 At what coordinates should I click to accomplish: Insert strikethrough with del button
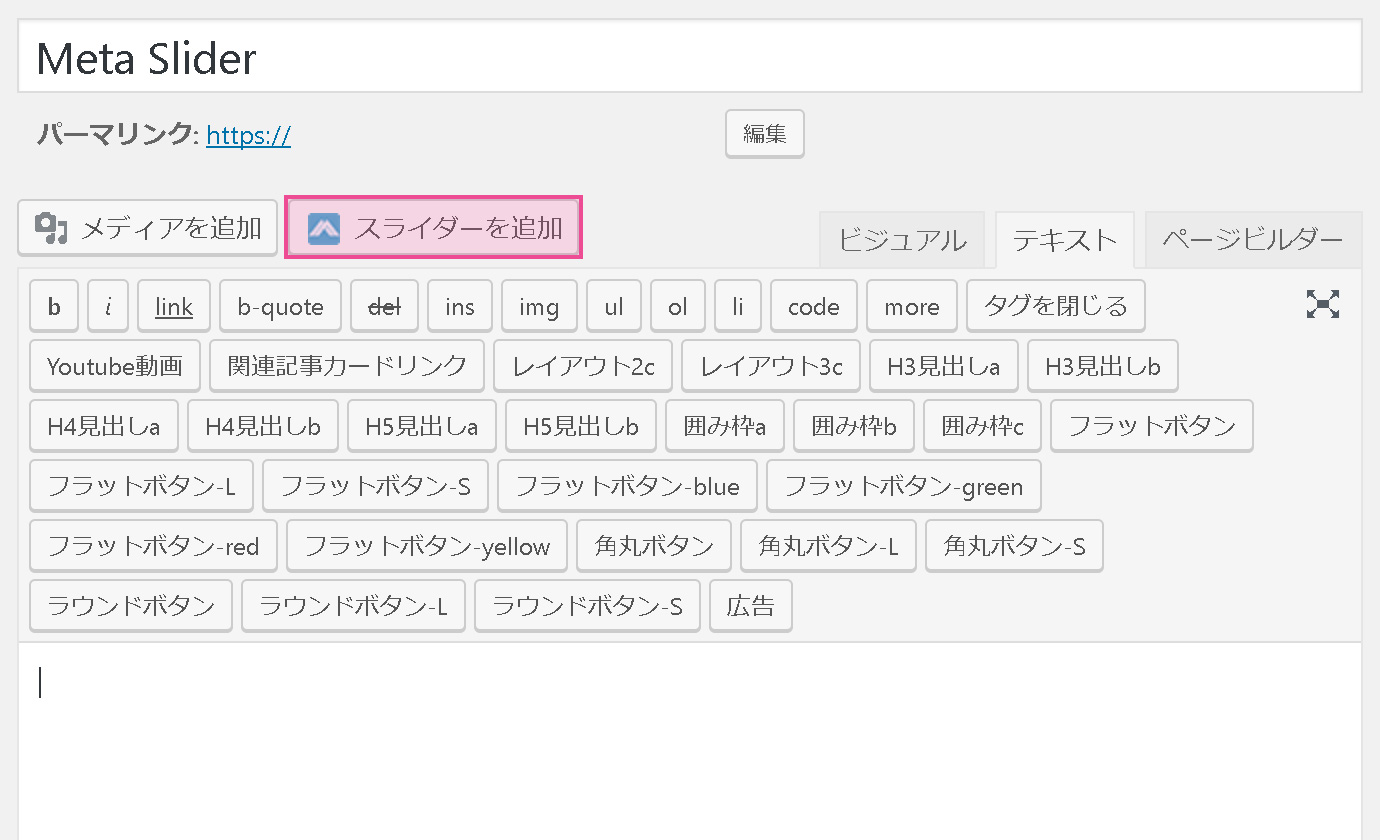click(x=385, y=307)
